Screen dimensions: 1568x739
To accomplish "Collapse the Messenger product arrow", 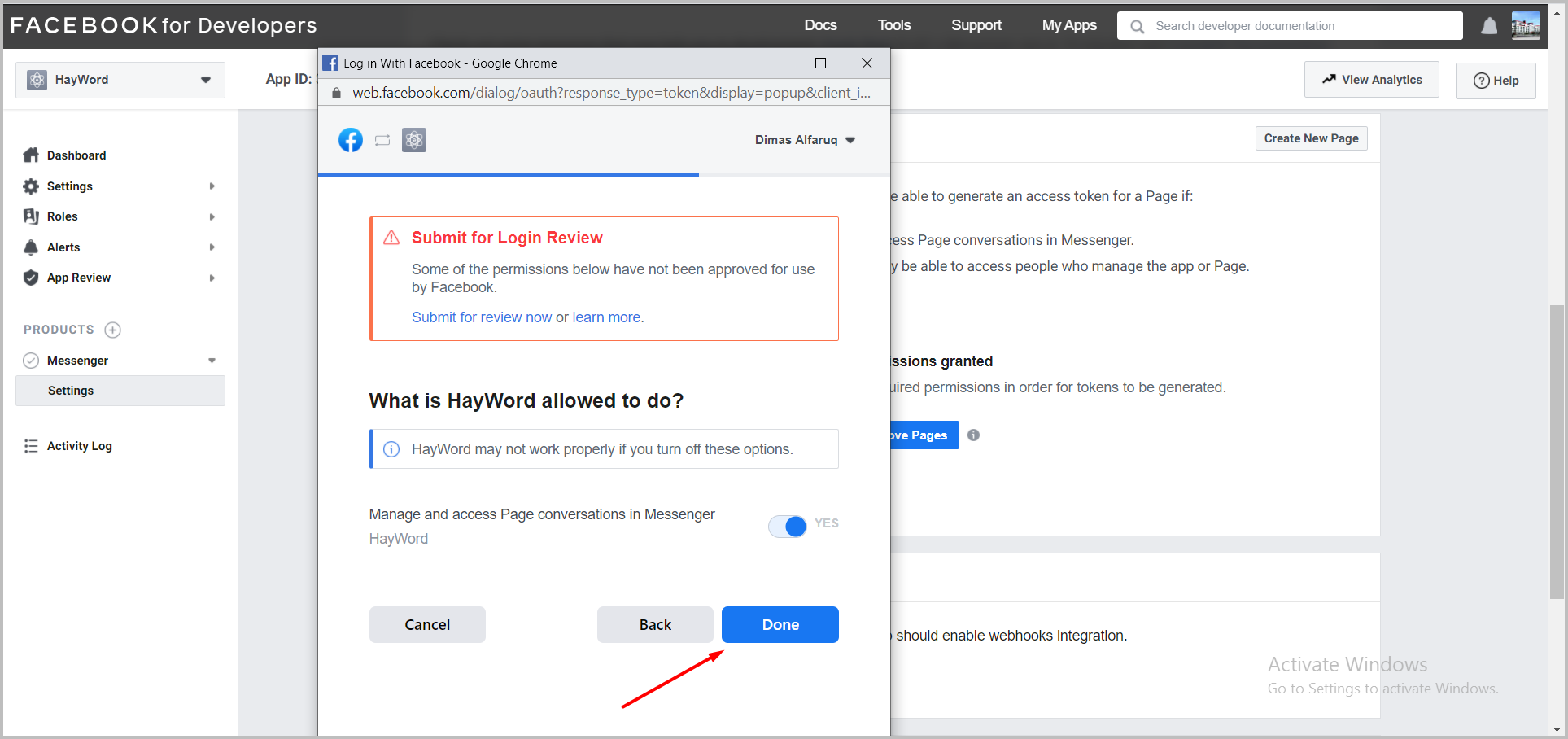I will click(x=212, y=361).
